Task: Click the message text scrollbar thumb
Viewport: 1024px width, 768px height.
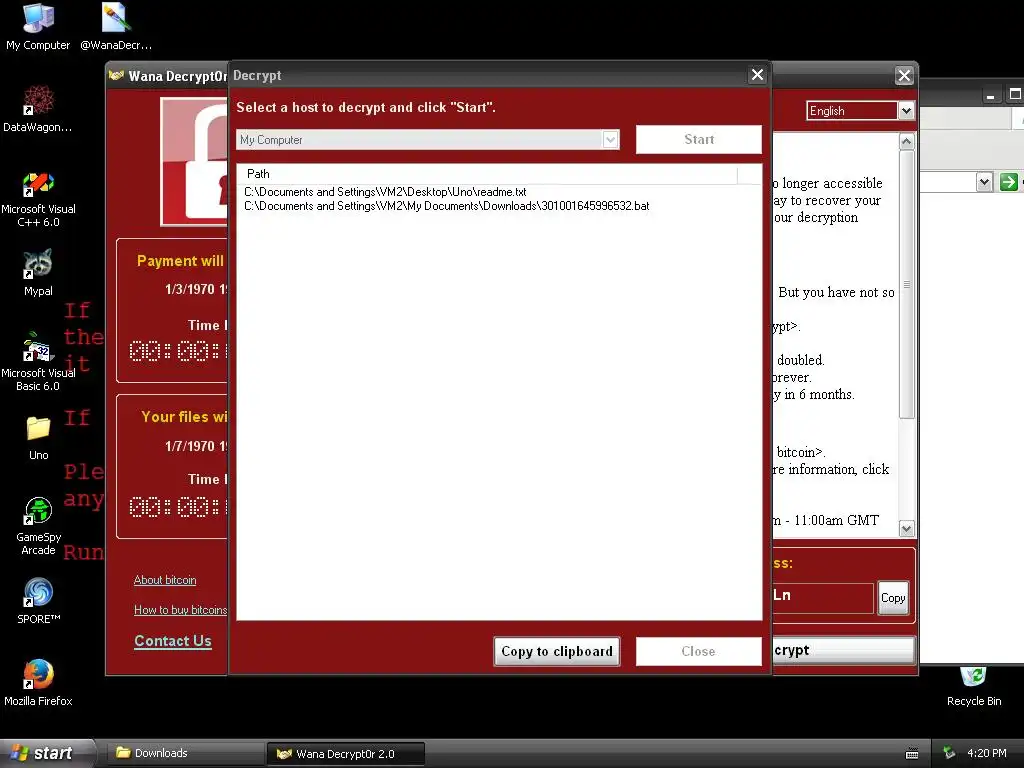Action: pos(906,285)
